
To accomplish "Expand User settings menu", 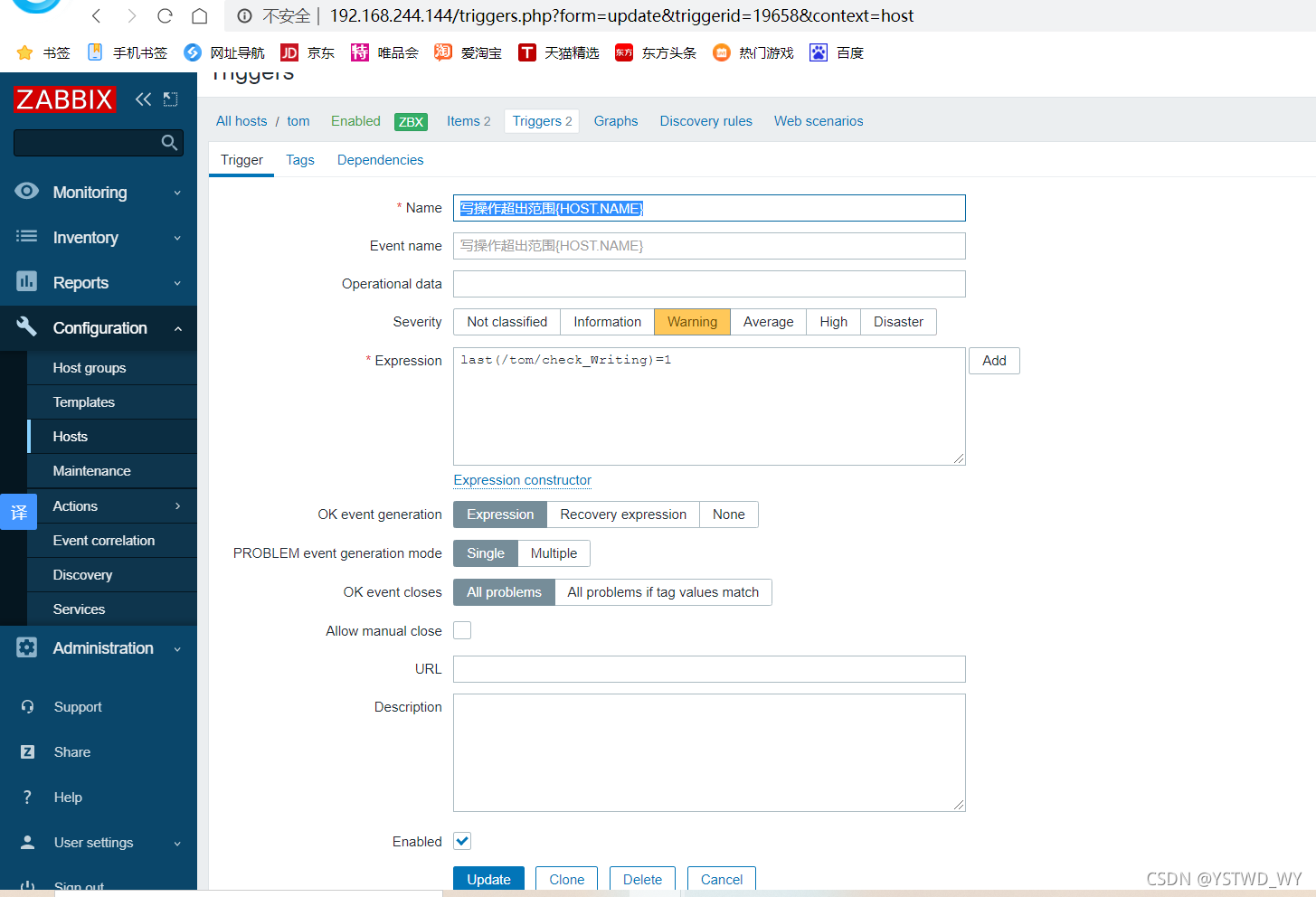I will pos(99,843).
